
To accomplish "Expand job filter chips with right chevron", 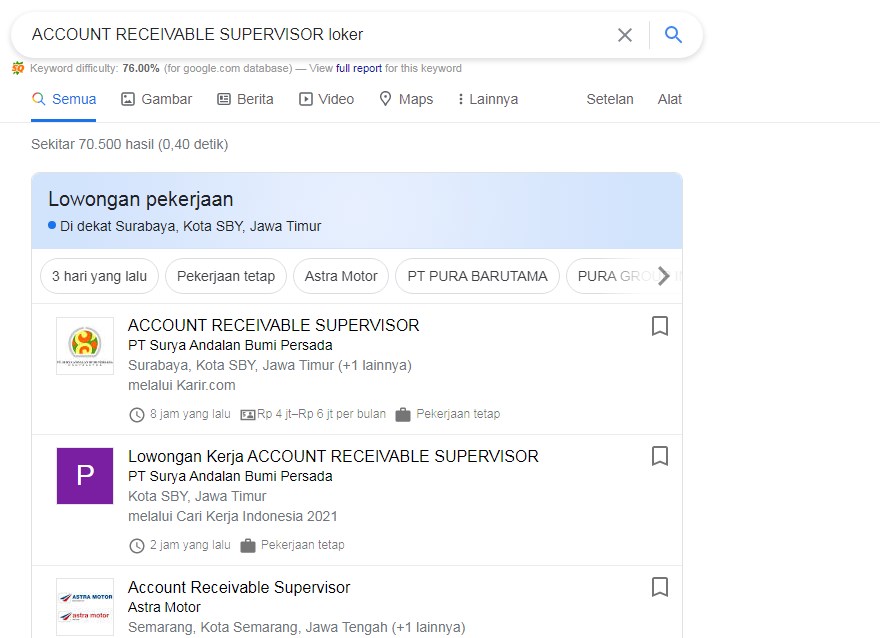I will coord(664,276).
